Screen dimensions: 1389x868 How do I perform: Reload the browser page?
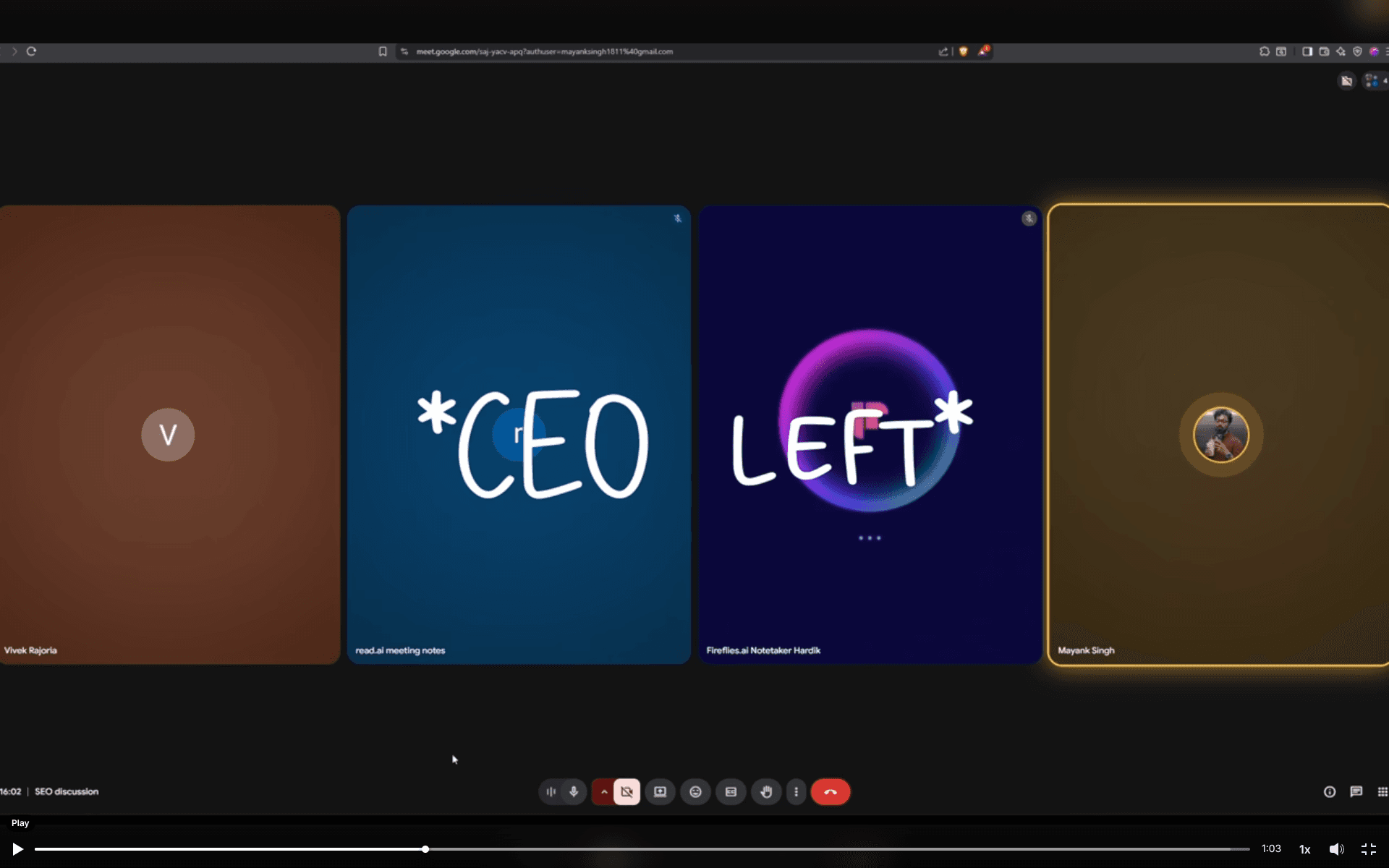31,51
